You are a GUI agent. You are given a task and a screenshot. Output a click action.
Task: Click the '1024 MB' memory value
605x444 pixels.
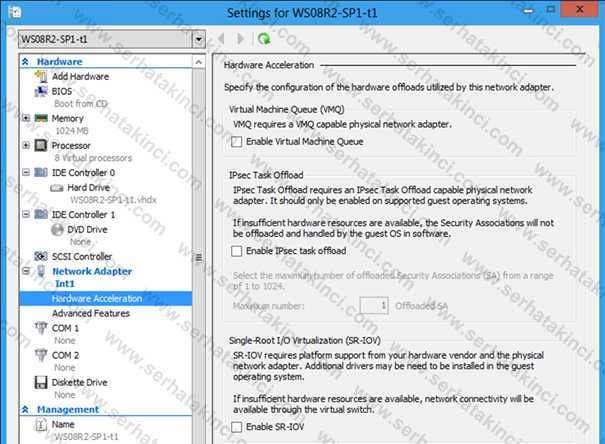[x=72, y=131]
